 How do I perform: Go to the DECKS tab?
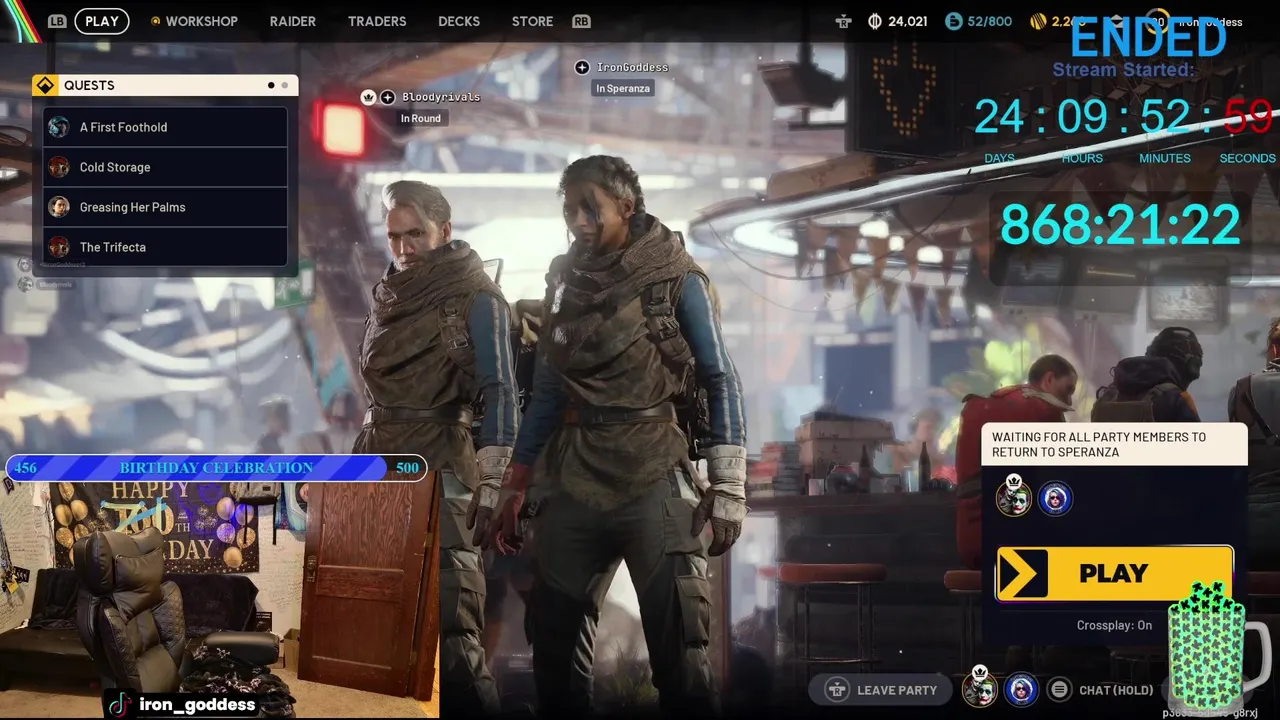coord(459,21)
